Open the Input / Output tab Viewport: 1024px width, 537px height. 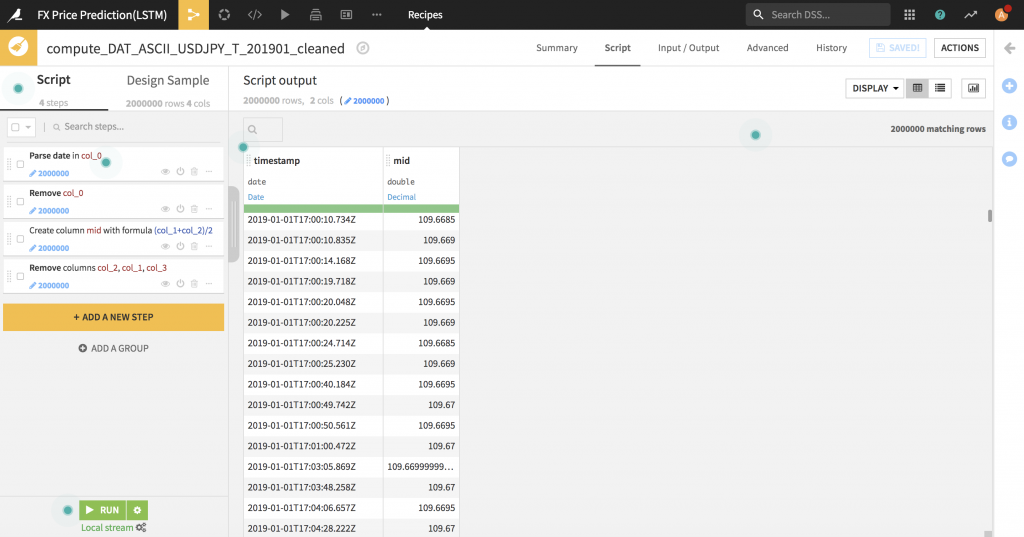[x=688, y=48]
